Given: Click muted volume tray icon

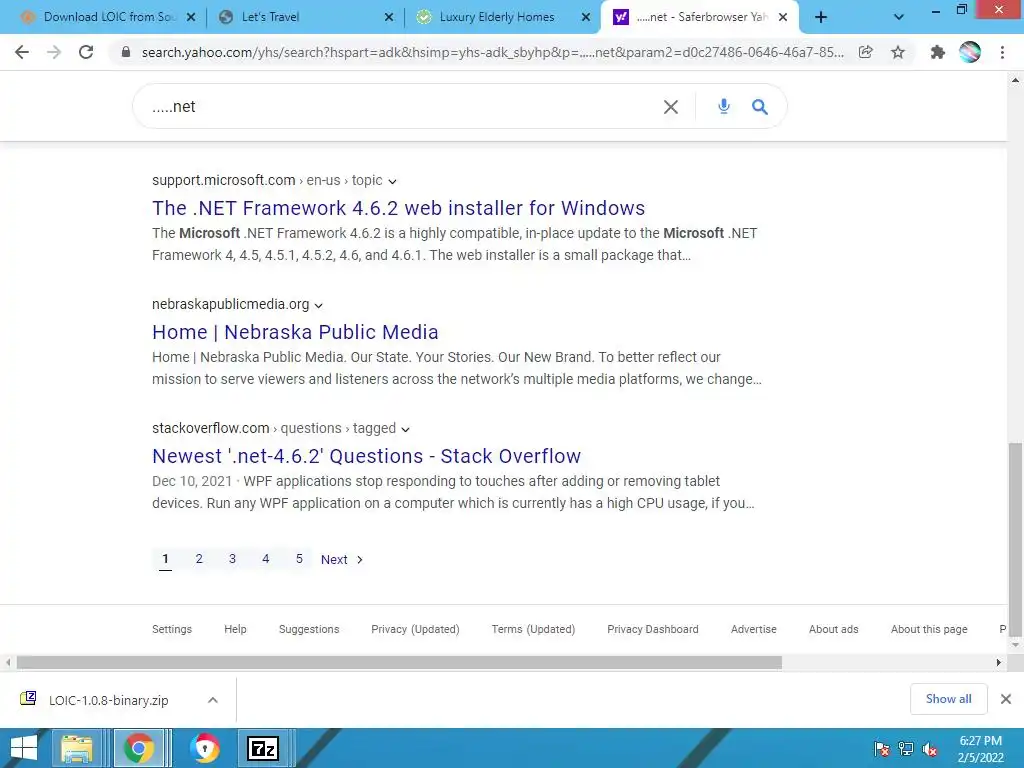Looking at the screenshot, I should tap(930, 749).
